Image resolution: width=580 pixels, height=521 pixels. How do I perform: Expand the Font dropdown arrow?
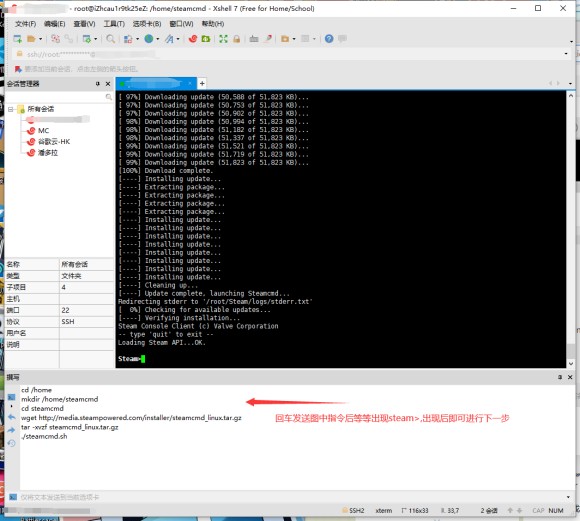coord(178,39)
